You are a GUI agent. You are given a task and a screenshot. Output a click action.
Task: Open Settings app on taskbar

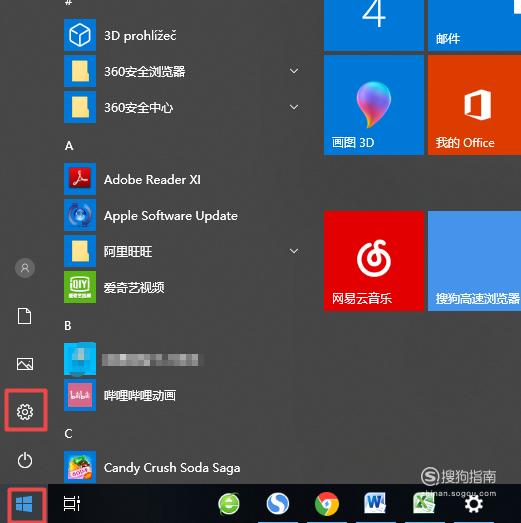pyautogui.click(x=474, y=504)
